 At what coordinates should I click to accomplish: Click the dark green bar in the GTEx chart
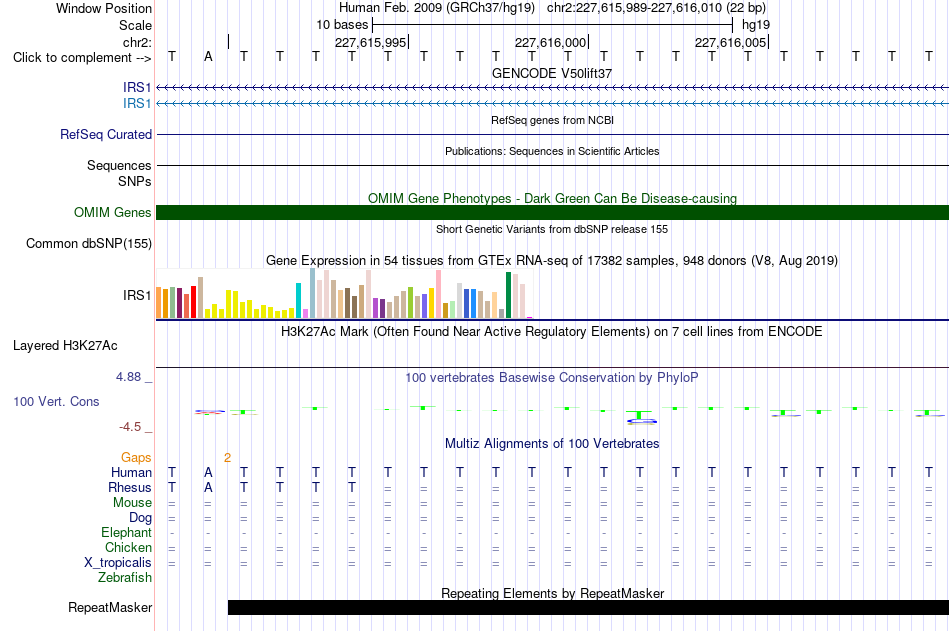pyautogui.click(x=508, y=295)
